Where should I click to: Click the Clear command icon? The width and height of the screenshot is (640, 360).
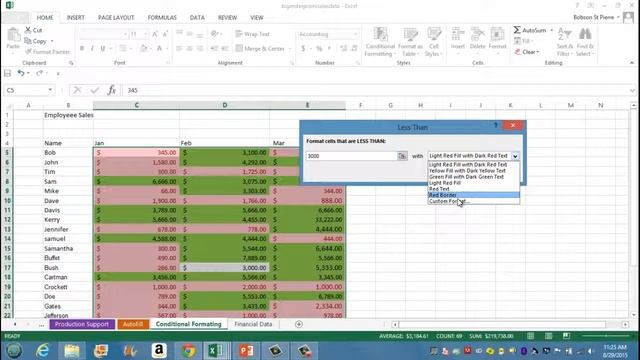pos(517,52)
